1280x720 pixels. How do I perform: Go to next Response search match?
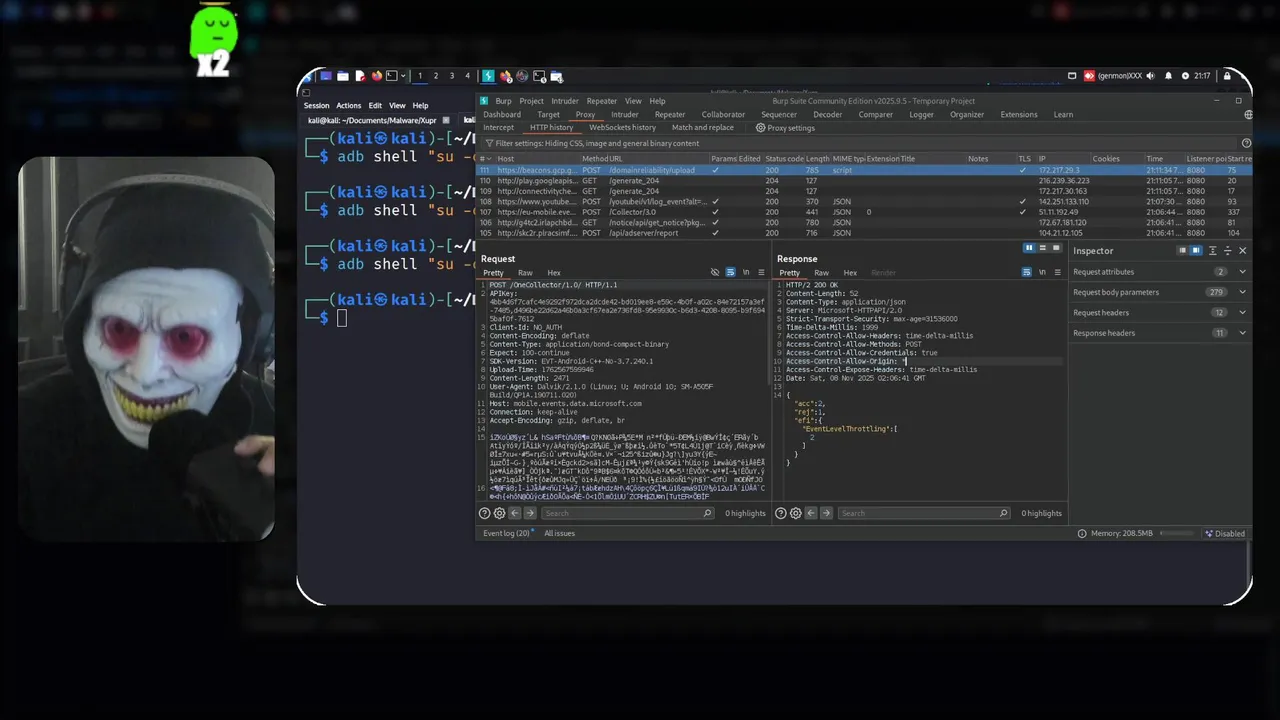(x=826, y=513)
